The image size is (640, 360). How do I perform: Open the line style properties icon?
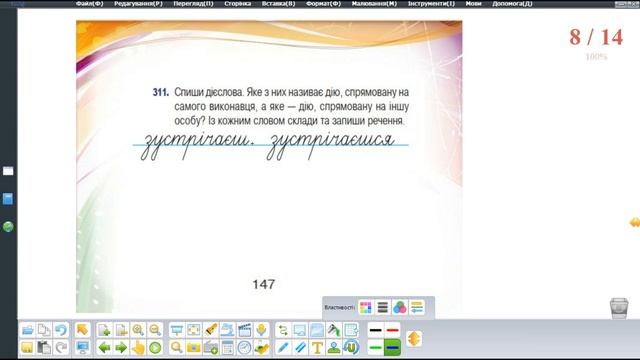[x=417, y=307]
